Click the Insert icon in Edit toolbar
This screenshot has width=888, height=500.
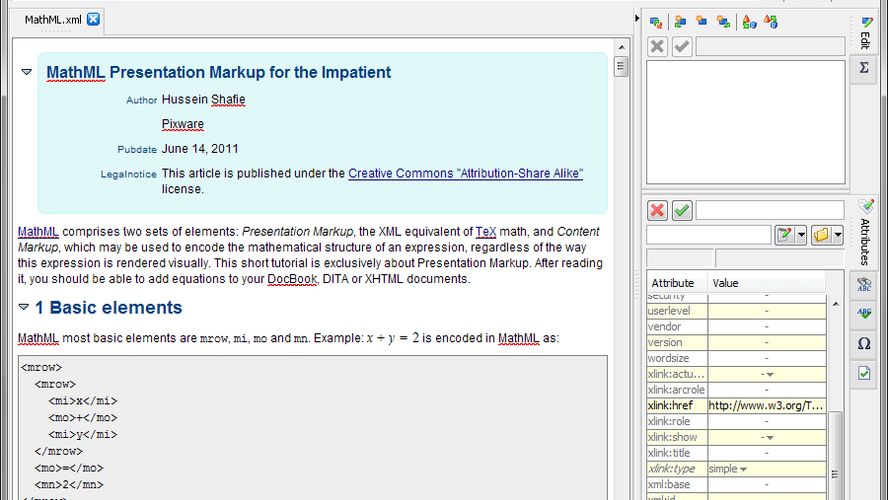click(702, 21)
